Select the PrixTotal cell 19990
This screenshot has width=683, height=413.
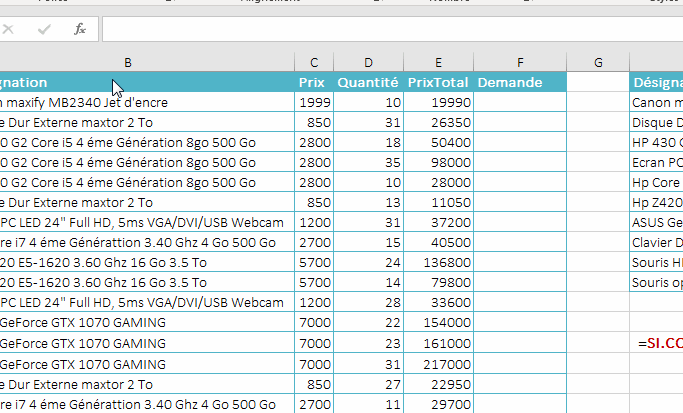click(x=438, y=102)
